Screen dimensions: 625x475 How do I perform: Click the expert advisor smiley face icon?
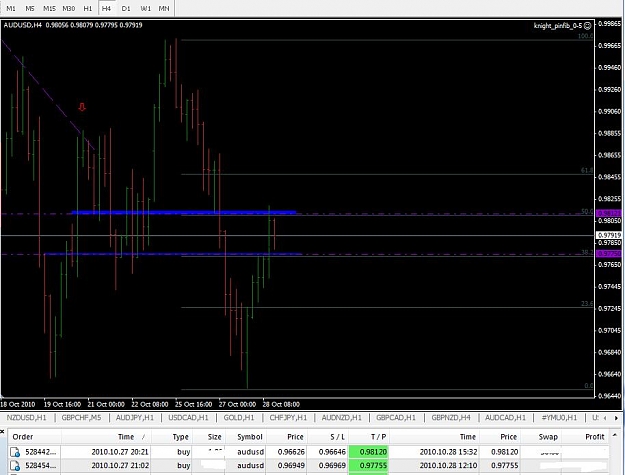click(x=588, y=26)
